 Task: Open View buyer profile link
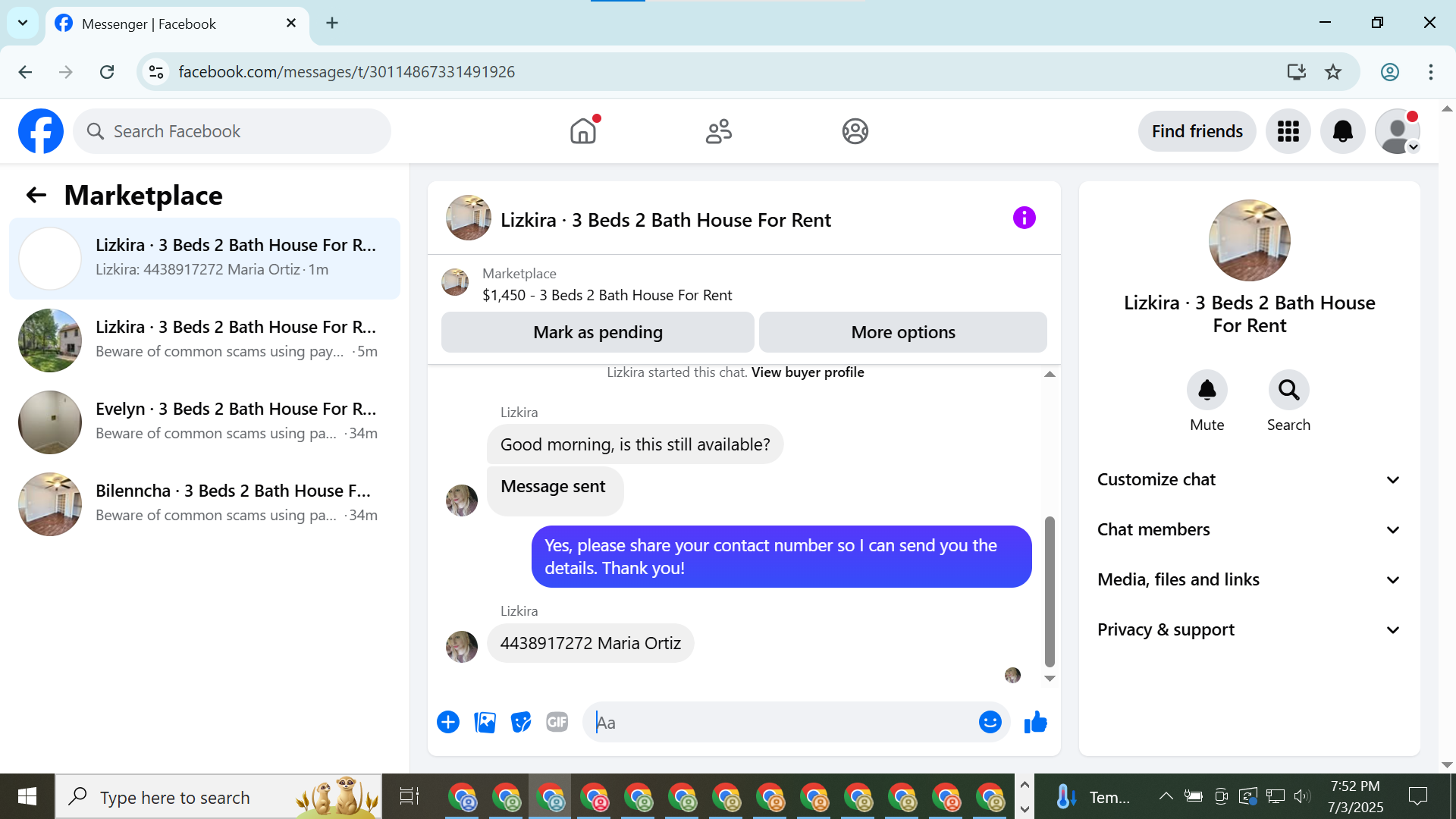pos(808,372)
